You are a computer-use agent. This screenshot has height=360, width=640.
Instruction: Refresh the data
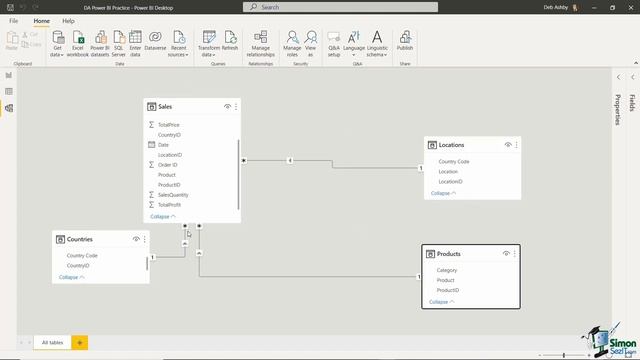230,41
